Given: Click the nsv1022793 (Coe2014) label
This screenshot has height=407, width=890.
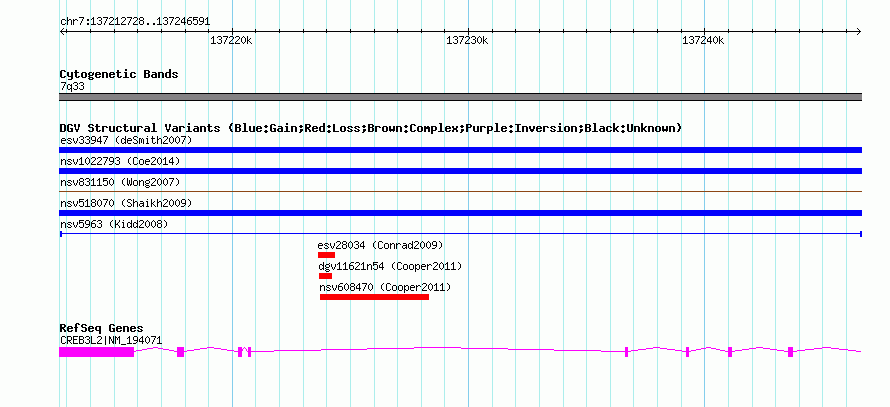Looking at the screenshot, I should (120, 161).
